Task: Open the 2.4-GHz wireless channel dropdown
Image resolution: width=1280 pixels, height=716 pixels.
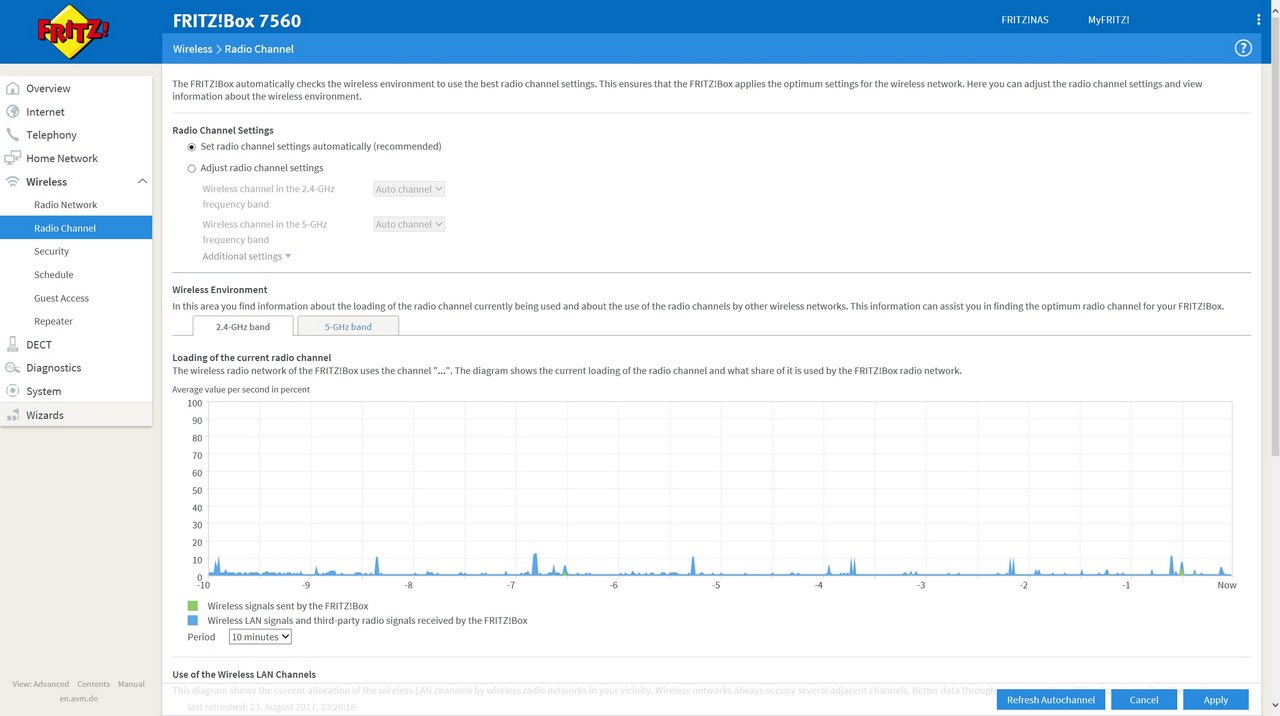Action: click(x=409, y=189)
